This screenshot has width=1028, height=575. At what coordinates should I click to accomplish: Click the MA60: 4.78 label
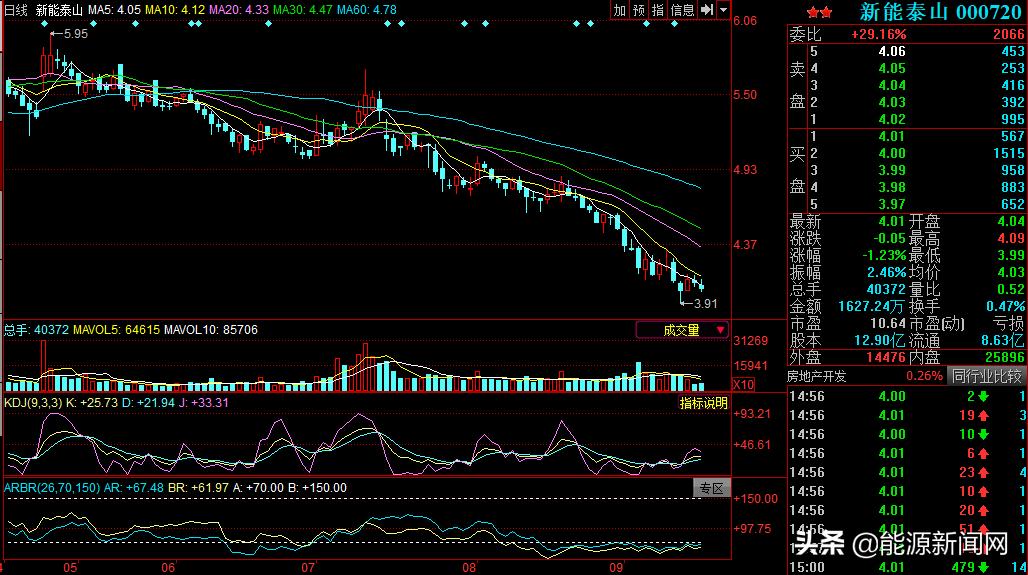[x=366, y=10]
